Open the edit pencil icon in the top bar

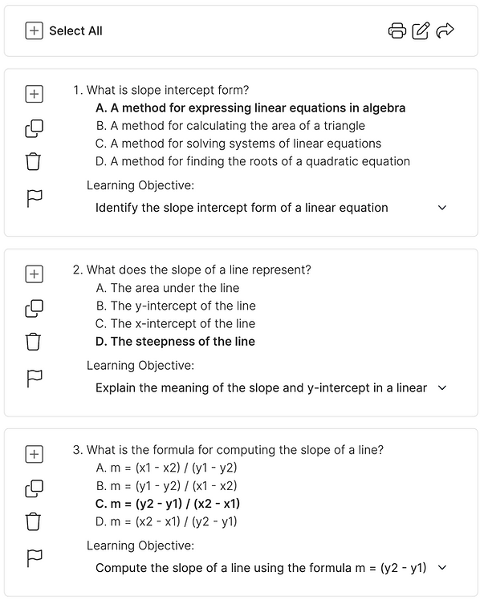tap(421, 31)
